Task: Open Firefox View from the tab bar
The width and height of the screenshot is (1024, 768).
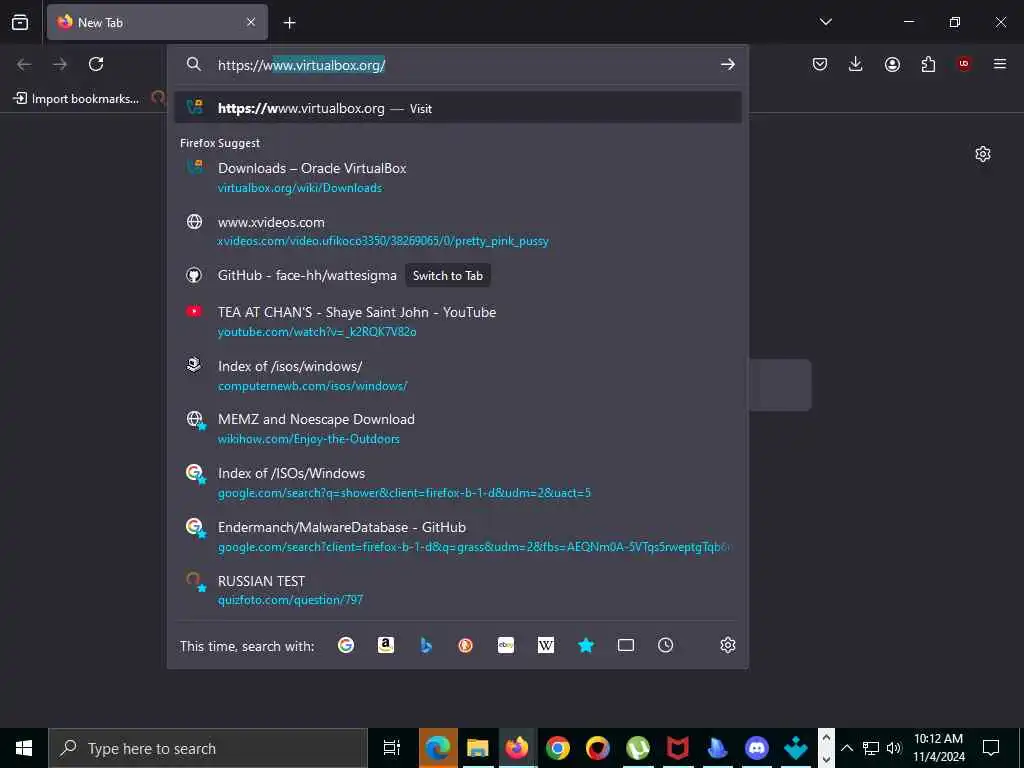Action: (20, 22)
